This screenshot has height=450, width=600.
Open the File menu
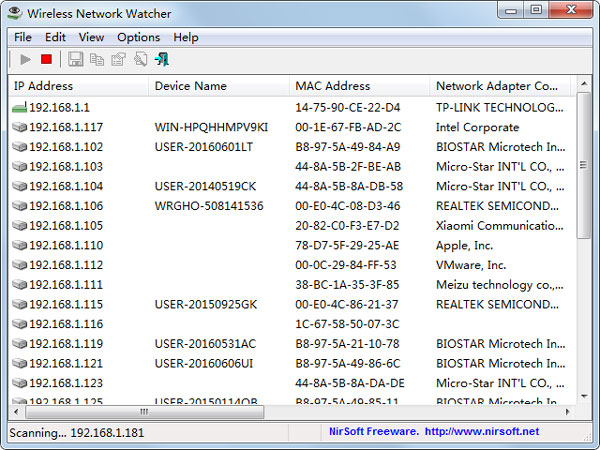tap(23, 38)
